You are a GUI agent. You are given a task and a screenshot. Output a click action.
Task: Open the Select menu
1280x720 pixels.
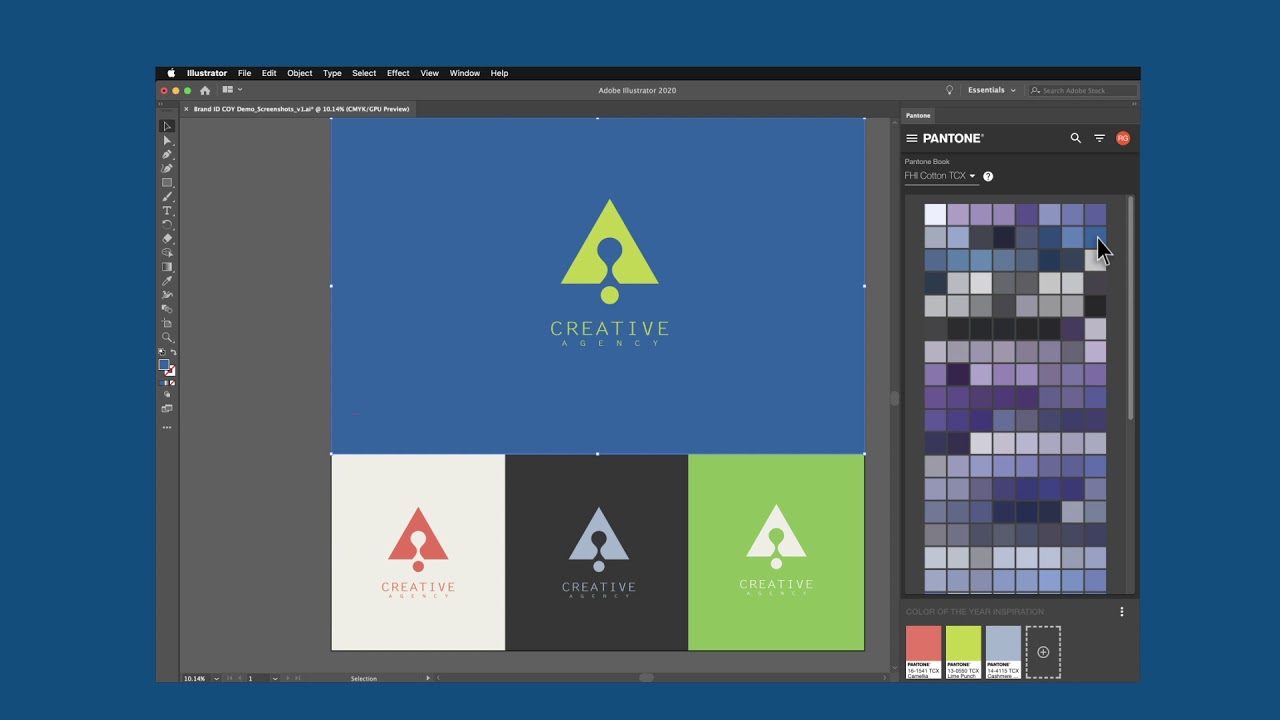[x=364, y=73]
